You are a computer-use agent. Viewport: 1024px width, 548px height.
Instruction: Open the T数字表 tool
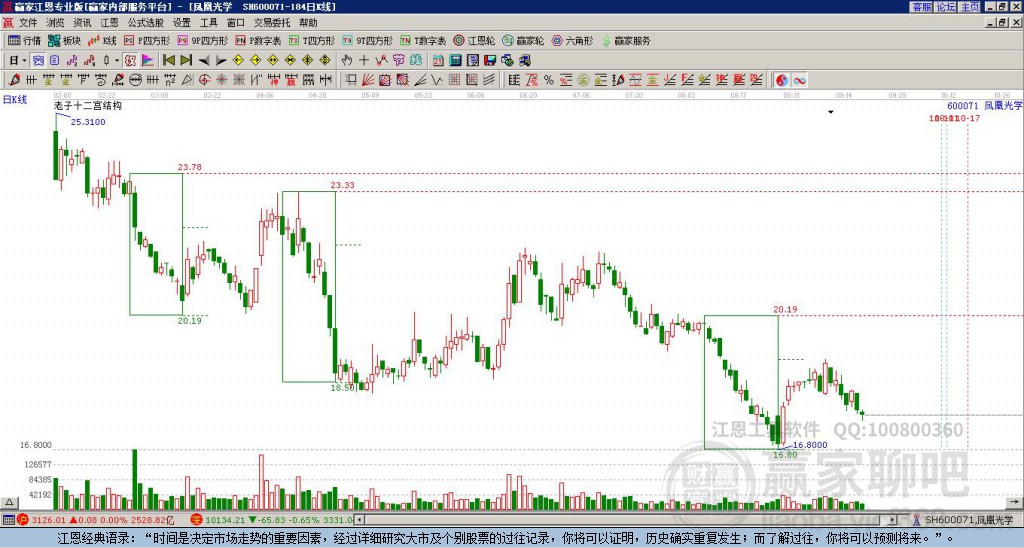pyautogui.click(x=423, y=40)
